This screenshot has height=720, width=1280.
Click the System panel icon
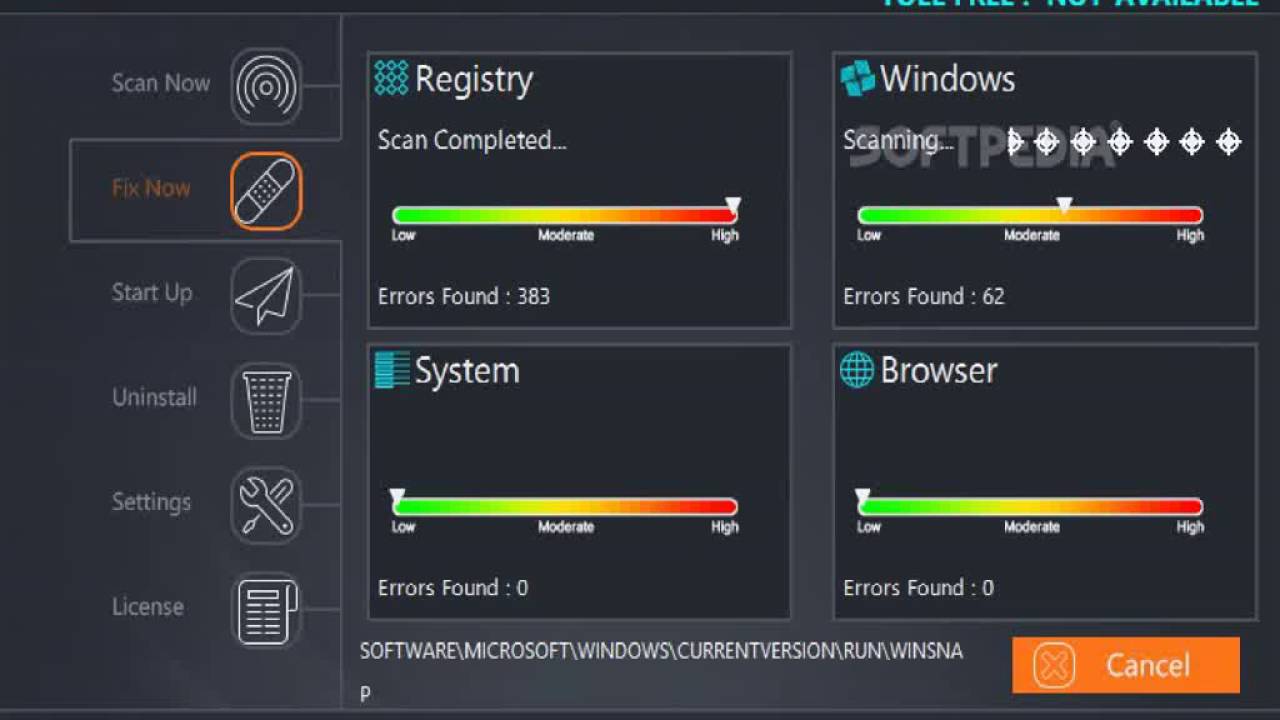coord(391,370)
